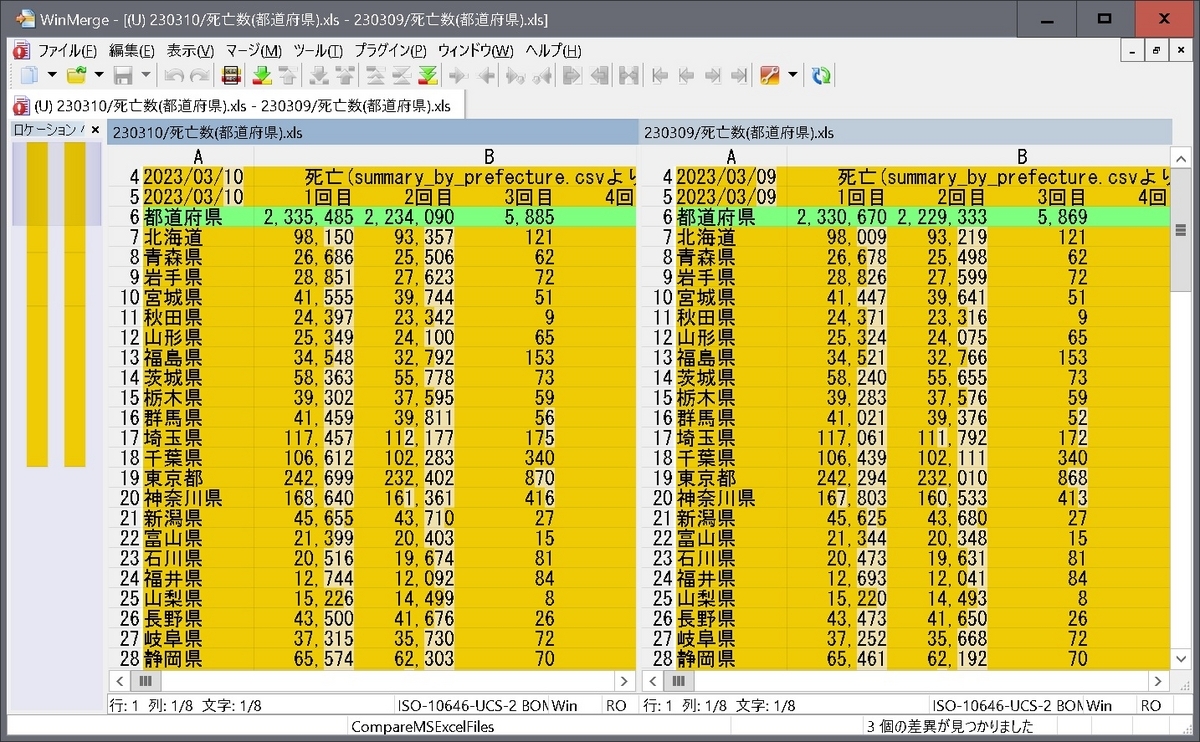The image size is (1200, 742).
Task: Click the right pane RO status indicator
Action: point(1151,705)
